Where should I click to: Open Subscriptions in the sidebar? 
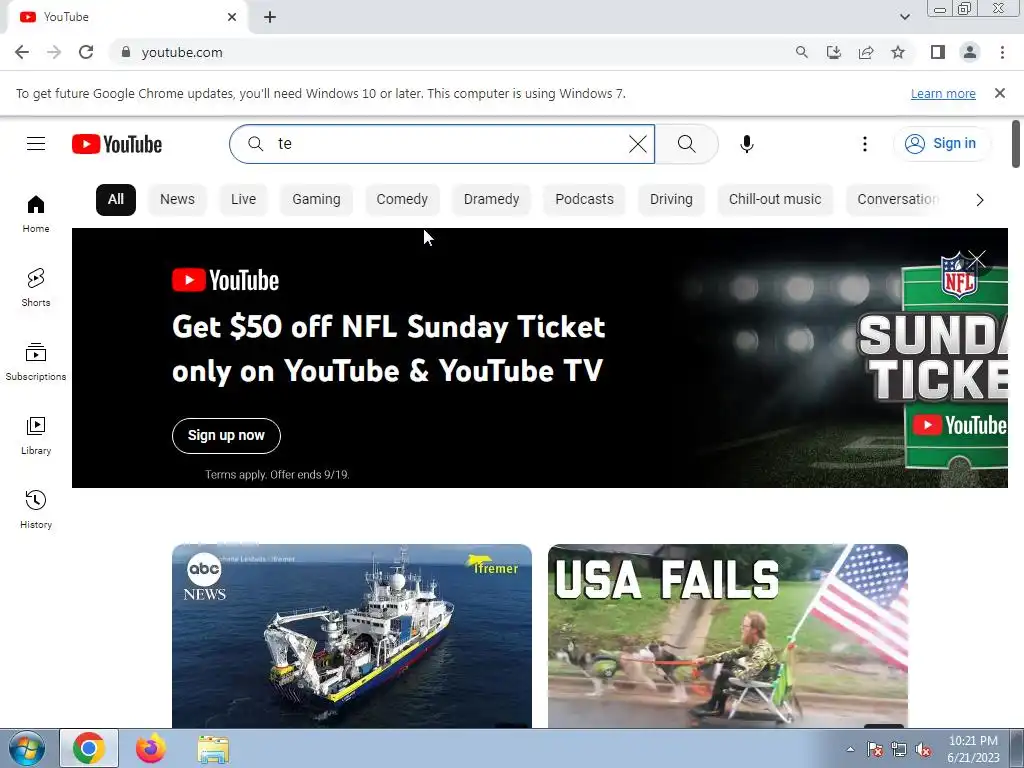pos(36,361)
